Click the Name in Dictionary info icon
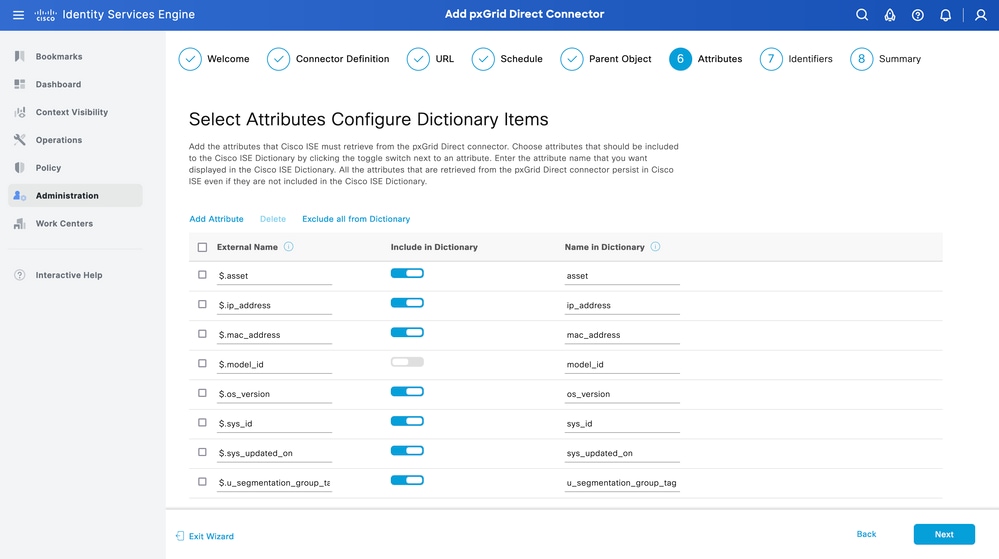 [655, 247]
